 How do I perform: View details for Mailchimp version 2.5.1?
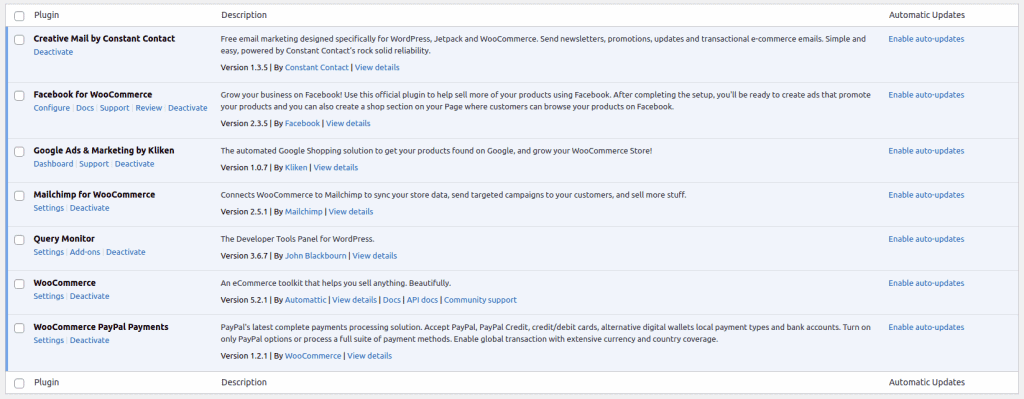[x=351, y=212]
